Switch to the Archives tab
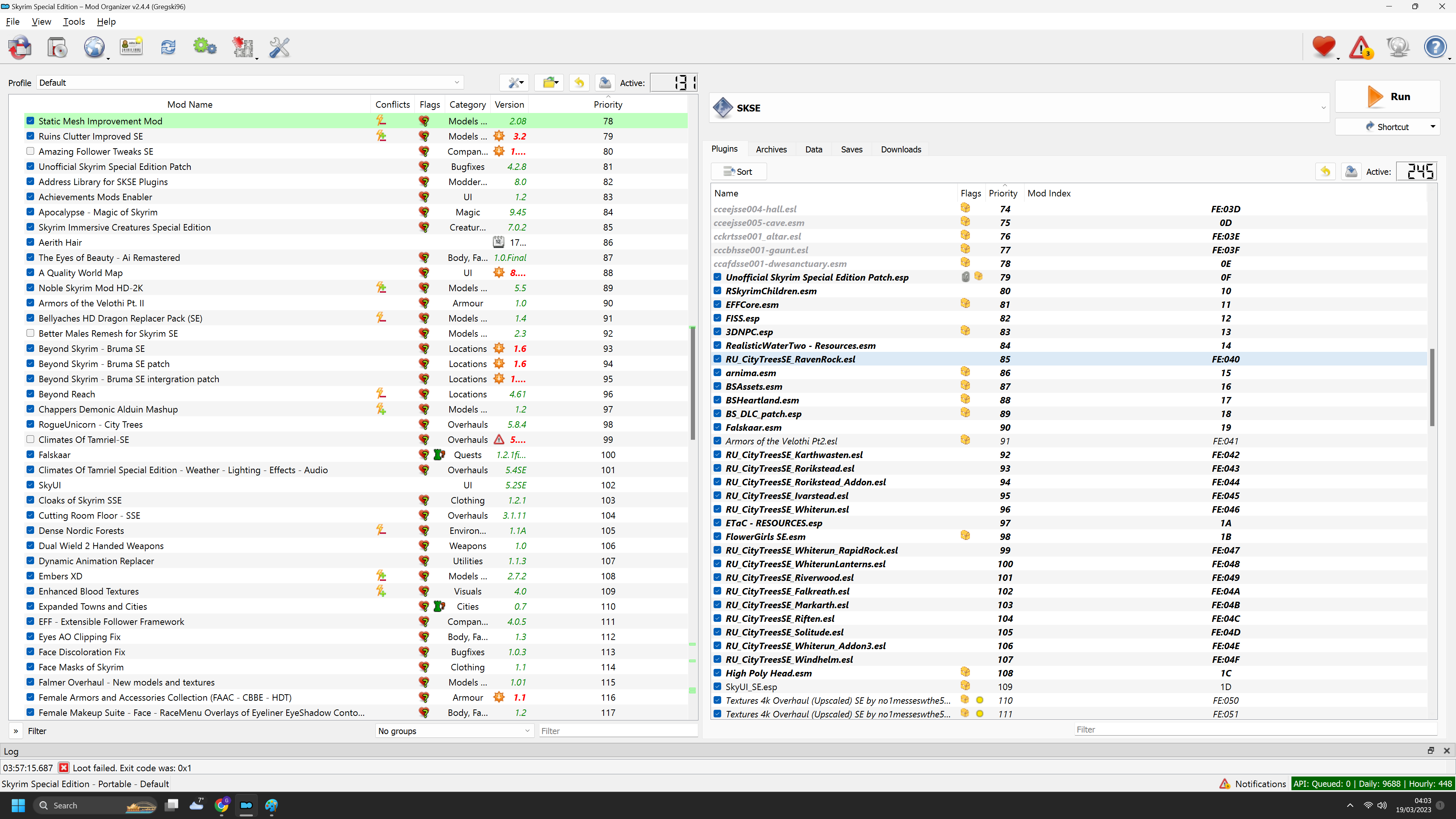This screenshot has height=819, width=1456. 771,149
